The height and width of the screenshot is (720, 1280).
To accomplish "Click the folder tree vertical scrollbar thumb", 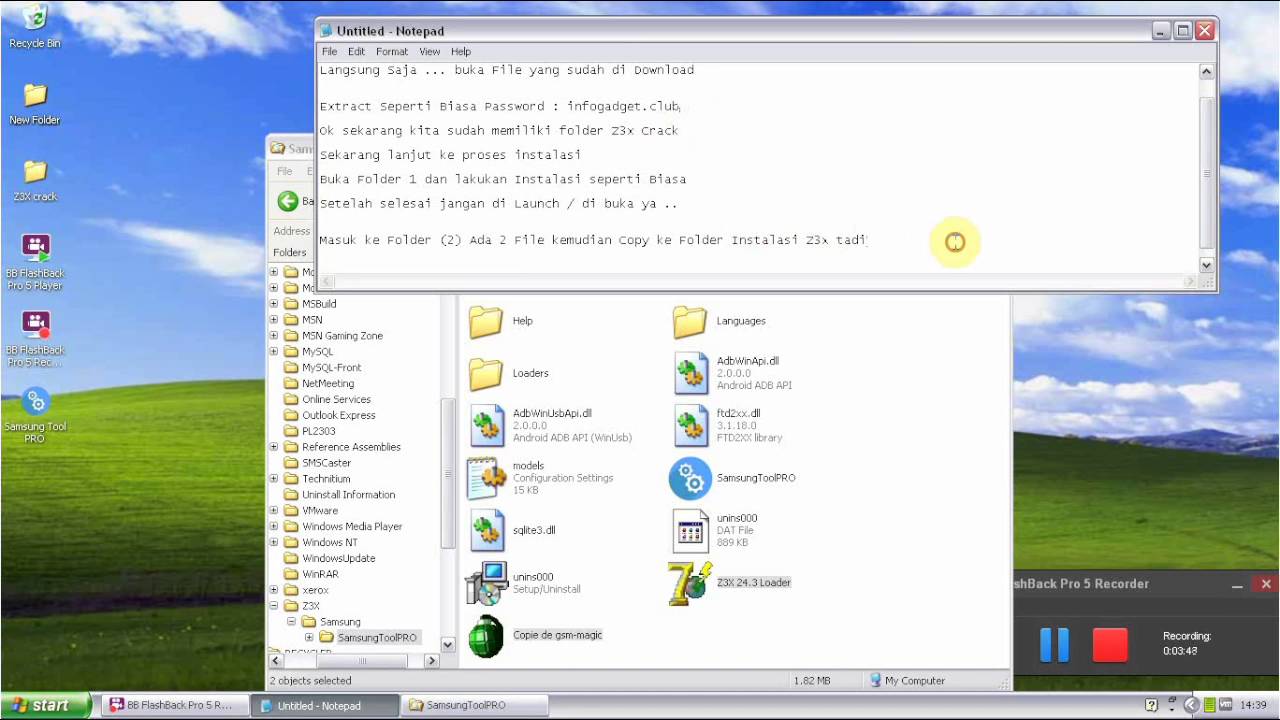I will click(x=448, y=475).
